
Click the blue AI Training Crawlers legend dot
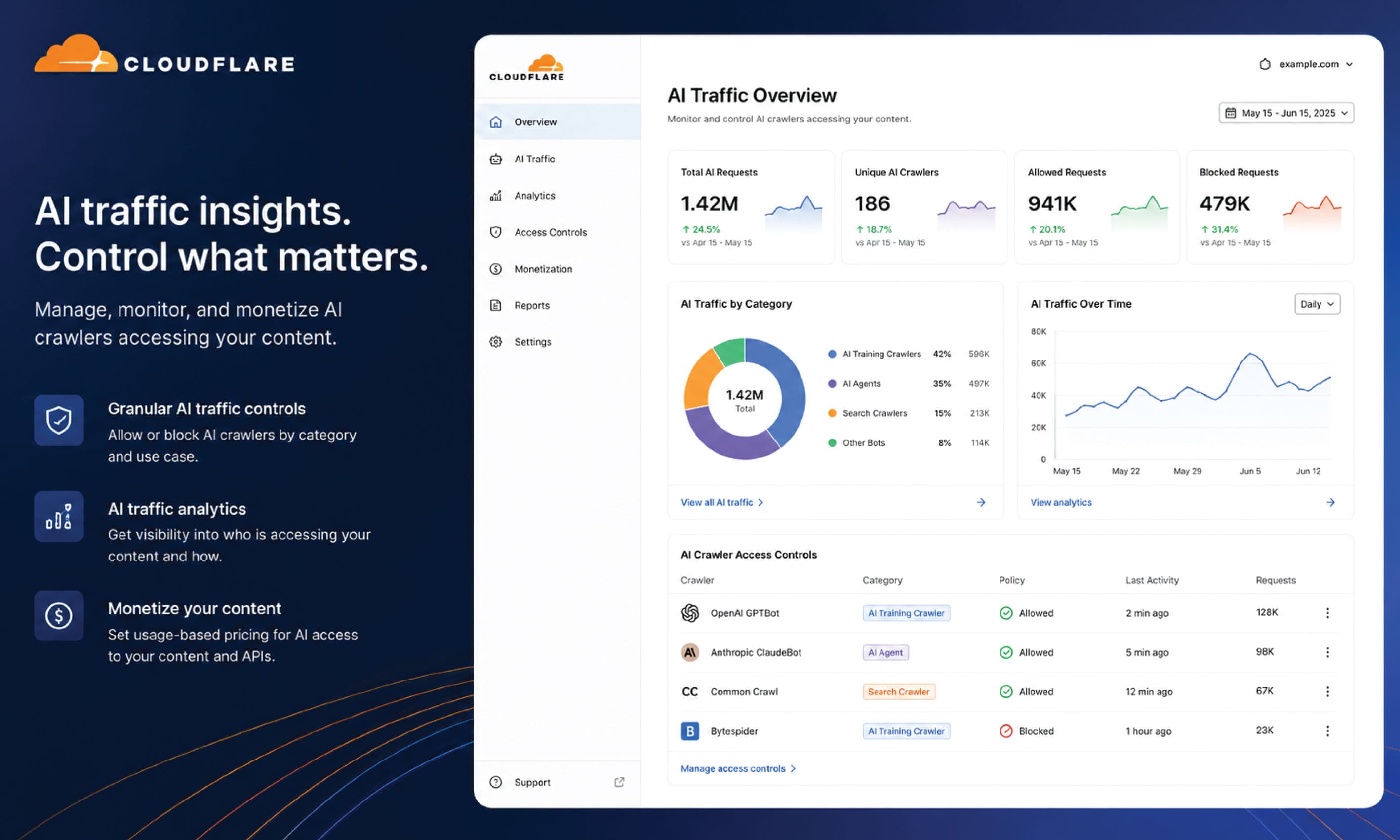click(x=832, y=354)
